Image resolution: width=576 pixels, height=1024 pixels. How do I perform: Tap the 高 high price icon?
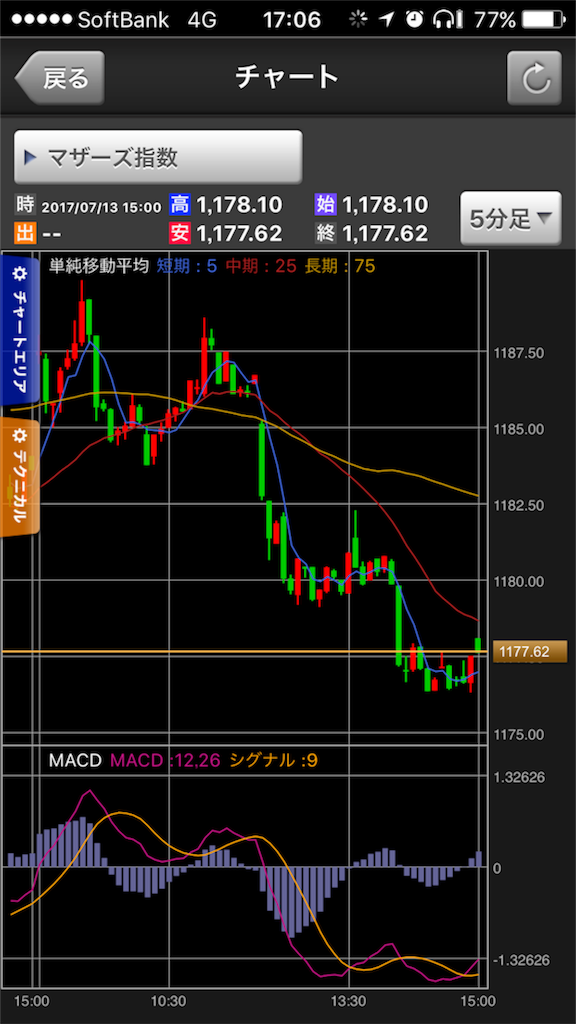179,205
